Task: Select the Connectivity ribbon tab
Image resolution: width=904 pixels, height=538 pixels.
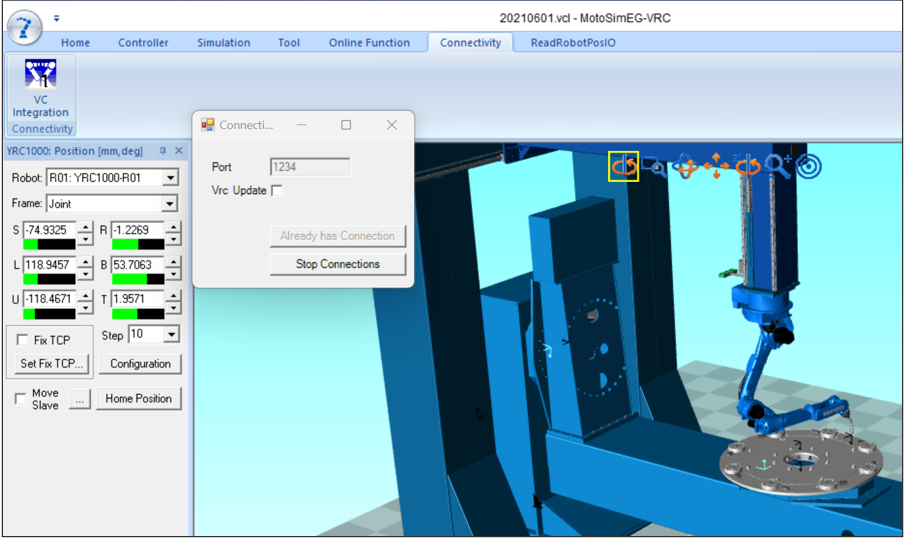Action: 470,43
